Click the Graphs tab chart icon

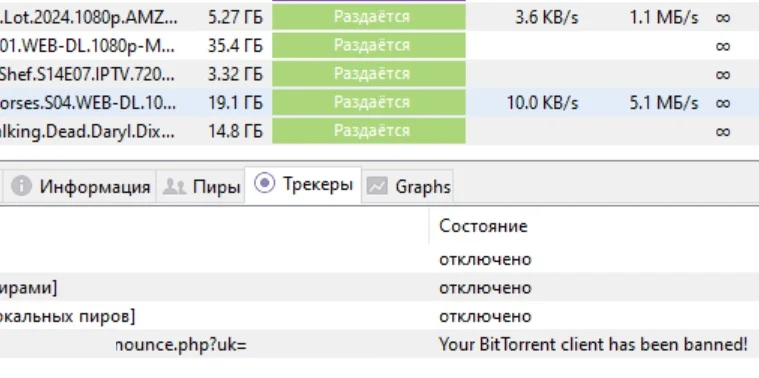pos(377,186)
